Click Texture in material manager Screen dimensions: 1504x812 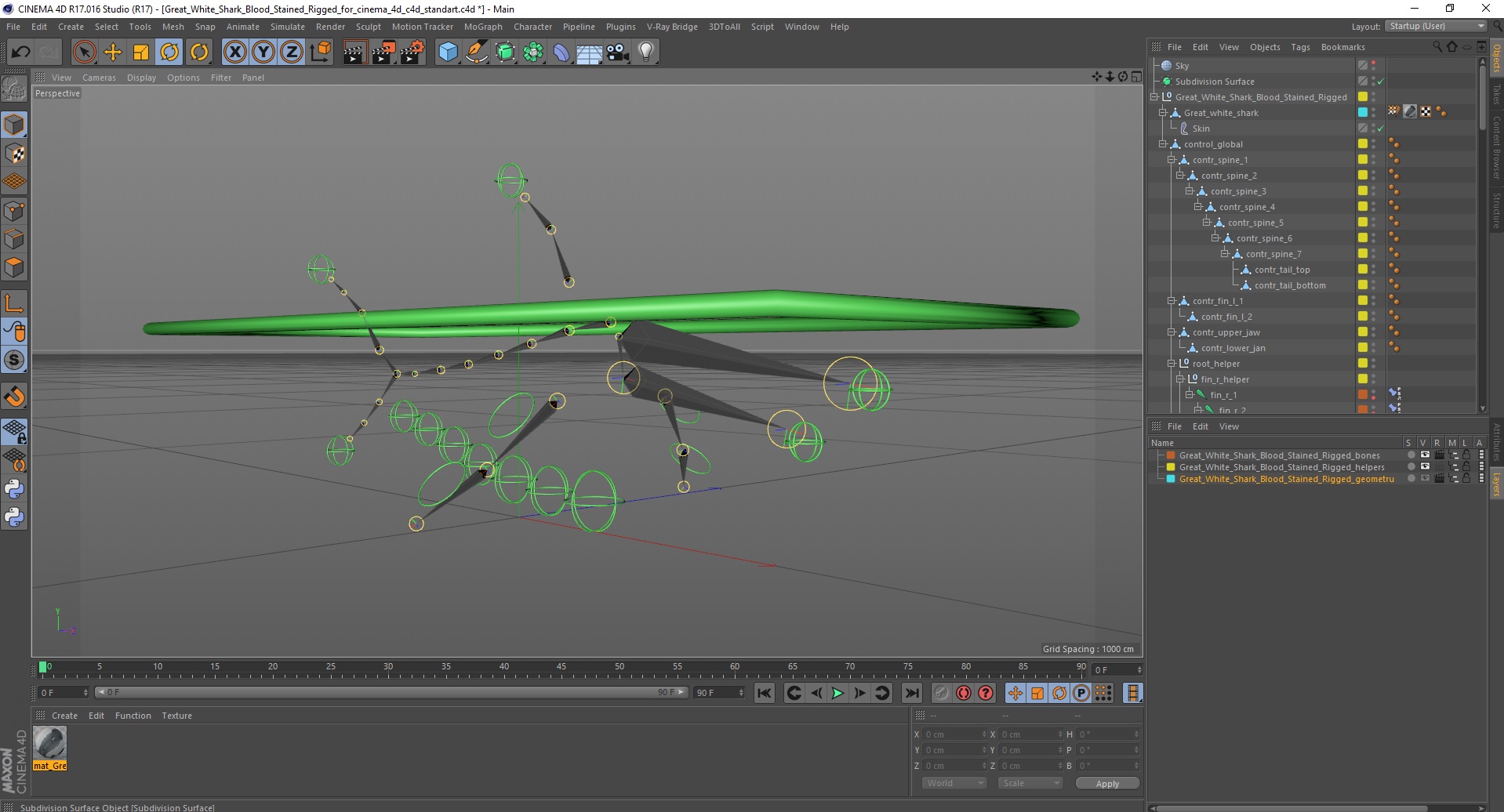click(176, 716)
